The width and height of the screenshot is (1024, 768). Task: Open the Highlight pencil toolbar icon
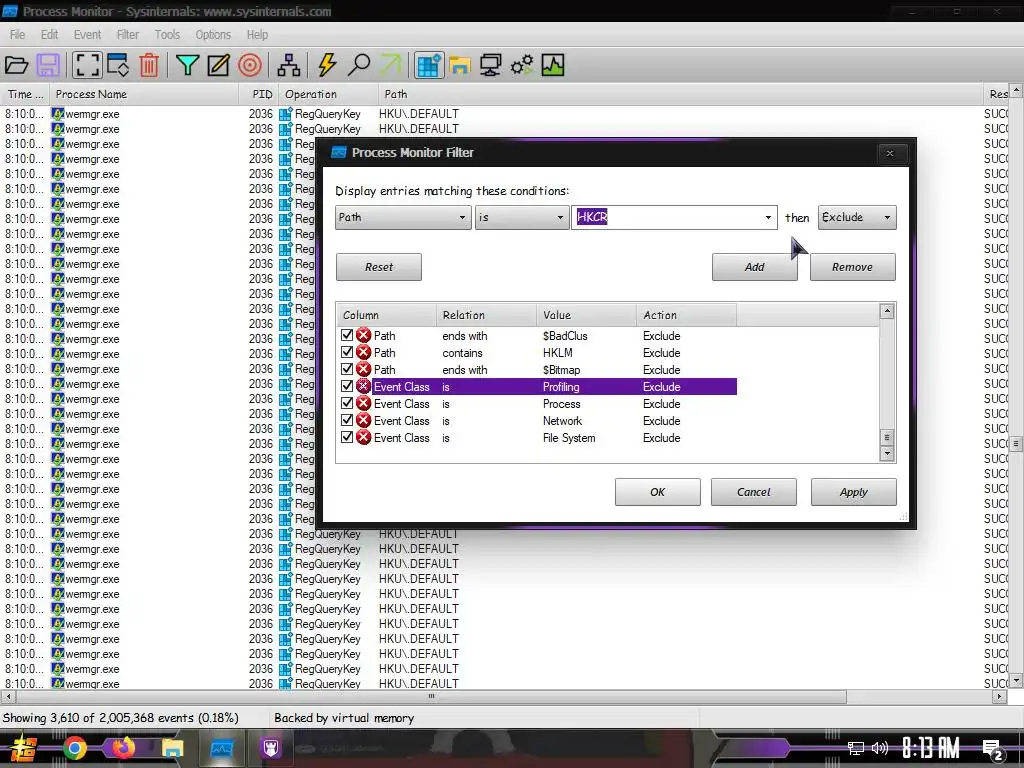pos(218,65)
